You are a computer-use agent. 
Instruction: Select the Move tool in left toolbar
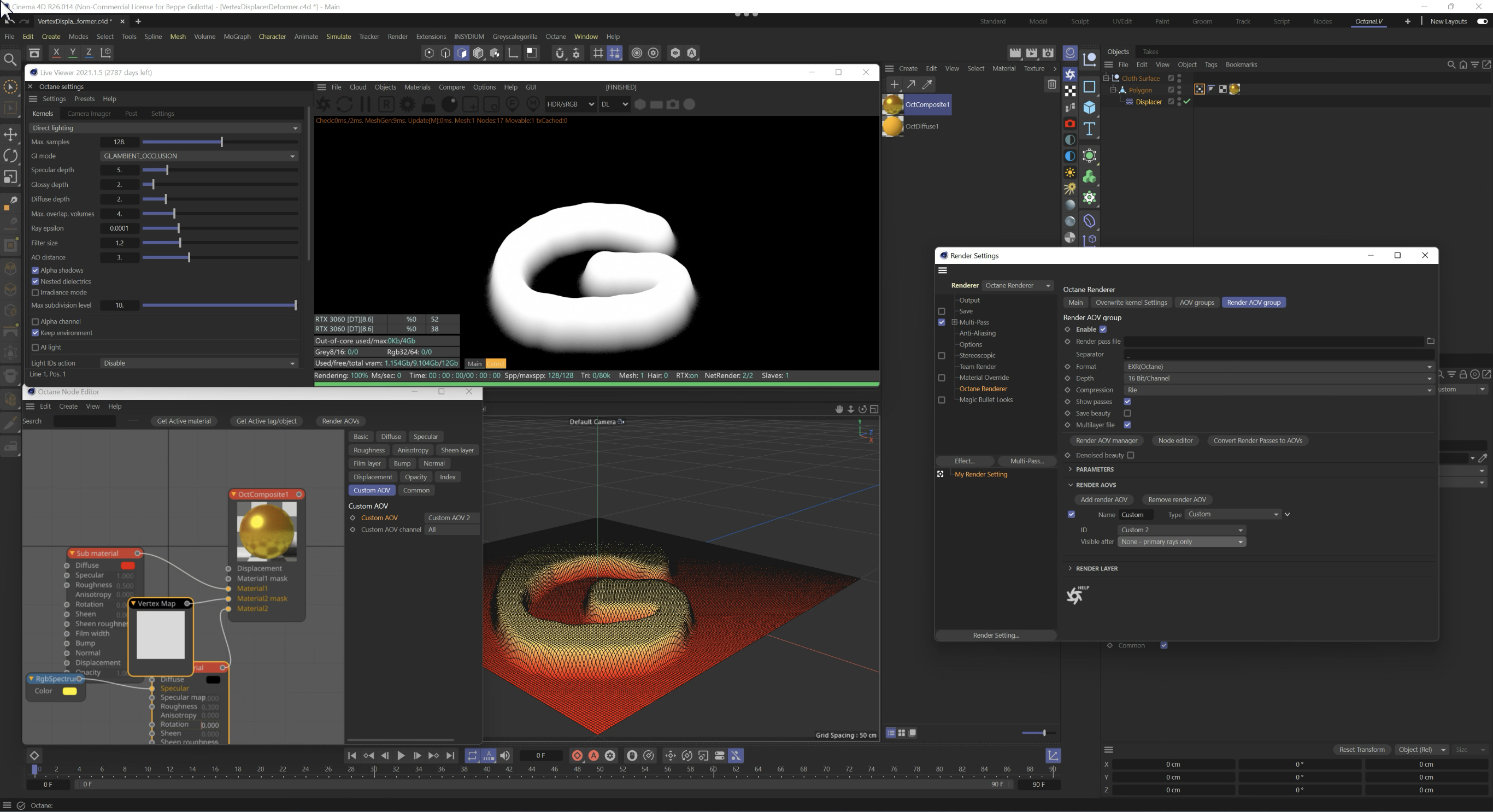point(10,134)
